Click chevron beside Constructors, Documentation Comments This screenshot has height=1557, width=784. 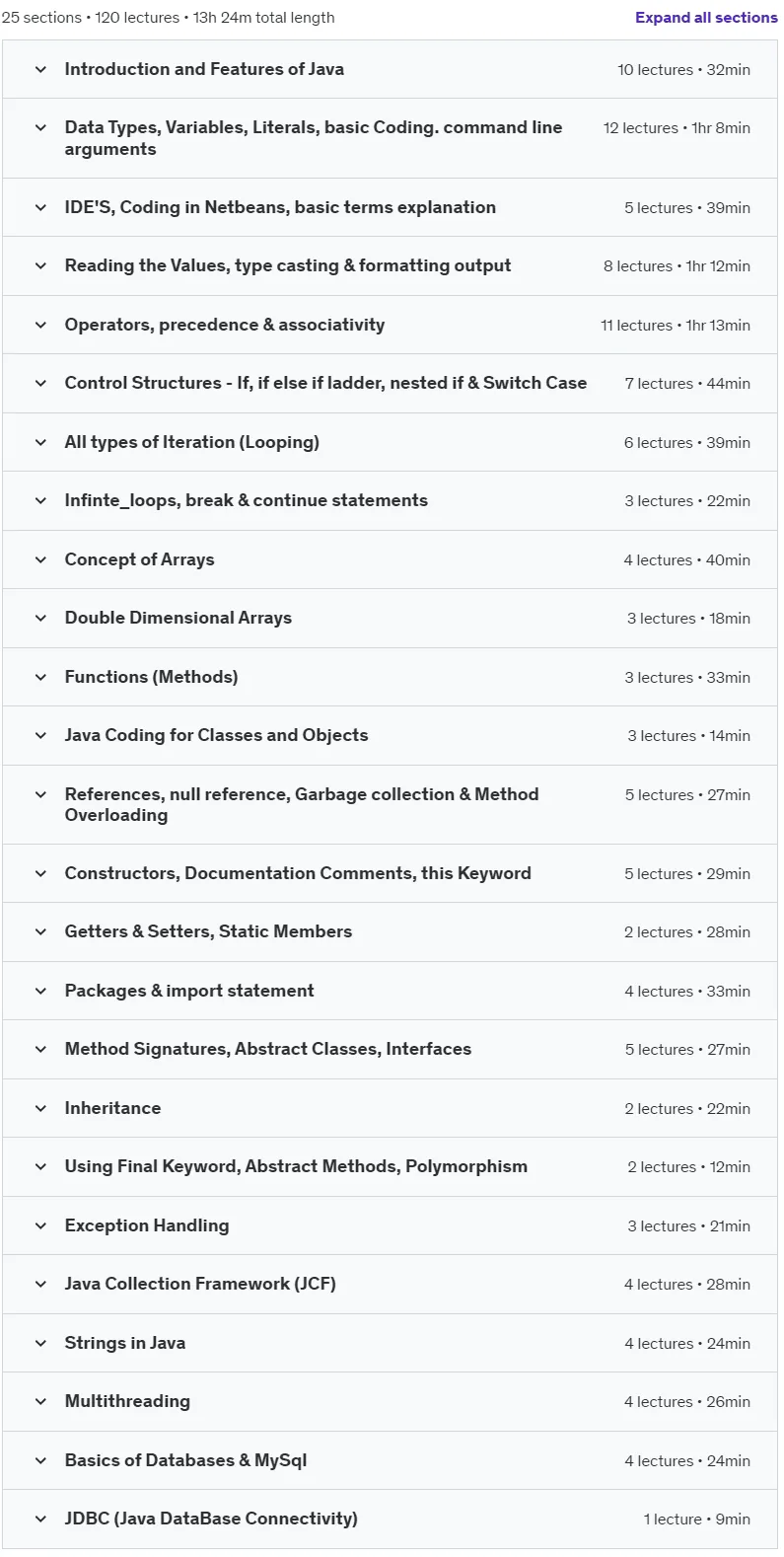(x=40, y=873)
